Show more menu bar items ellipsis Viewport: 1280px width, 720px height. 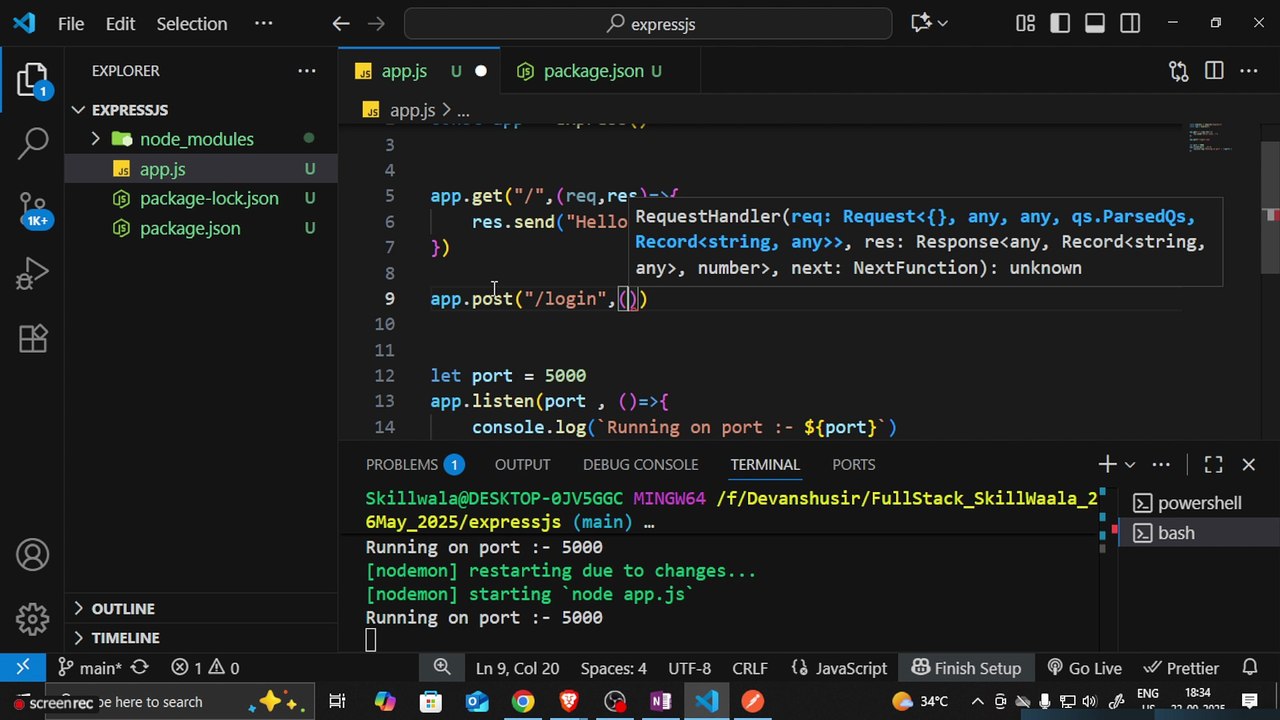coord(263,23)
